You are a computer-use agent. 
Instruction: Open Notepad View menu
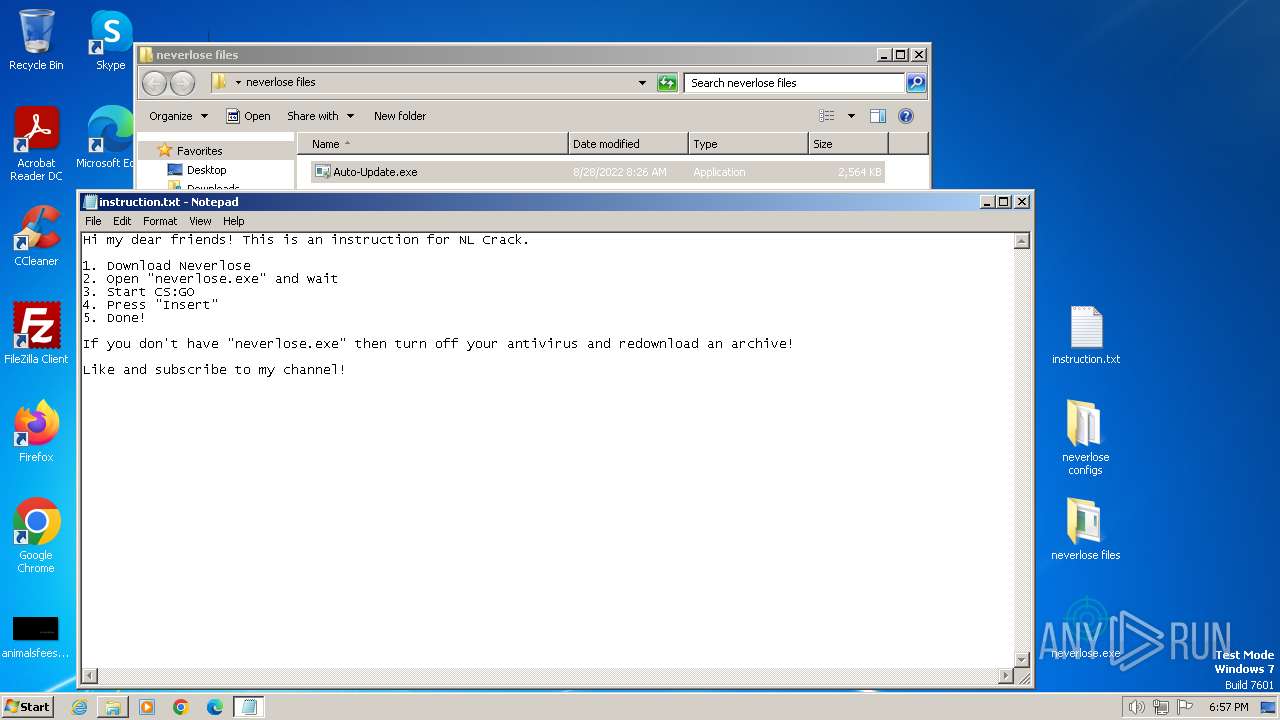tap(200, 221)
